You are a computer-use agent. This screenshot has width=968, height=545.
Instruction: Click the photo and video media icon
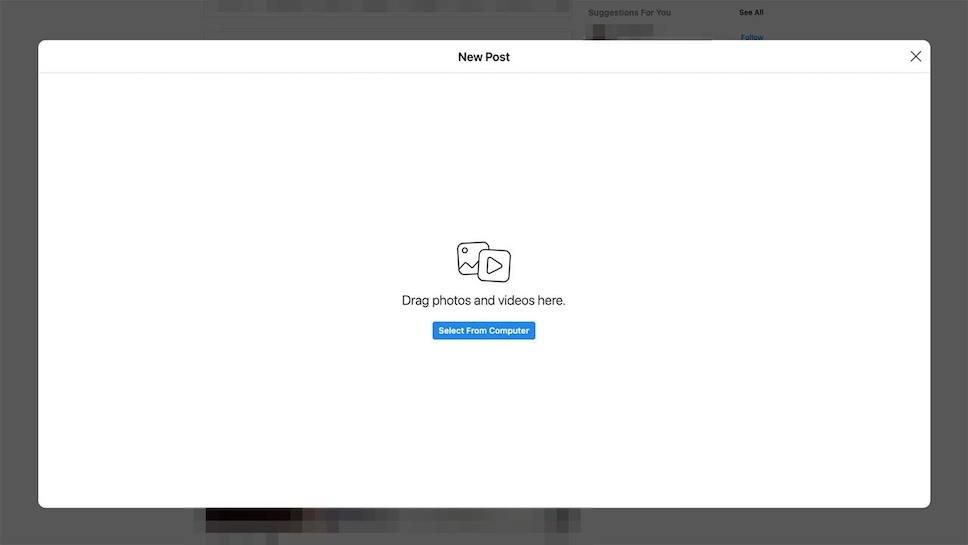point(484,262)
